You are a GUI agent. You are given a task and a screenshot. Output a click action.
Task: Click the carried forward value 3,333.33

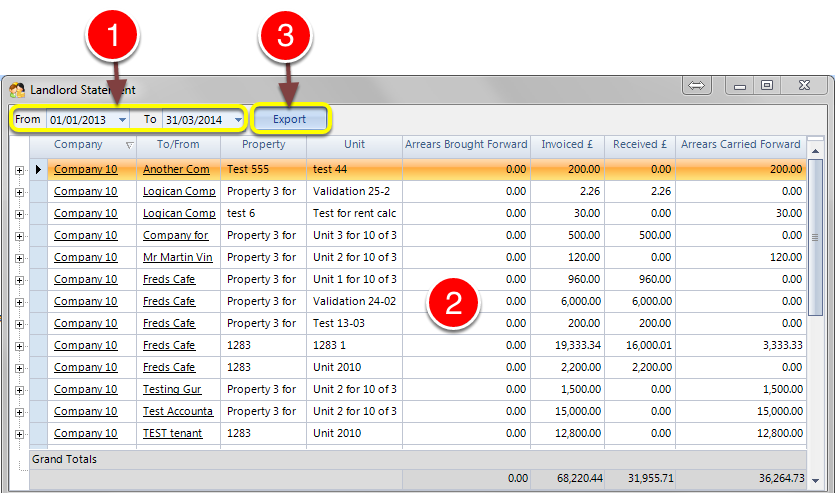coord(782,346)
